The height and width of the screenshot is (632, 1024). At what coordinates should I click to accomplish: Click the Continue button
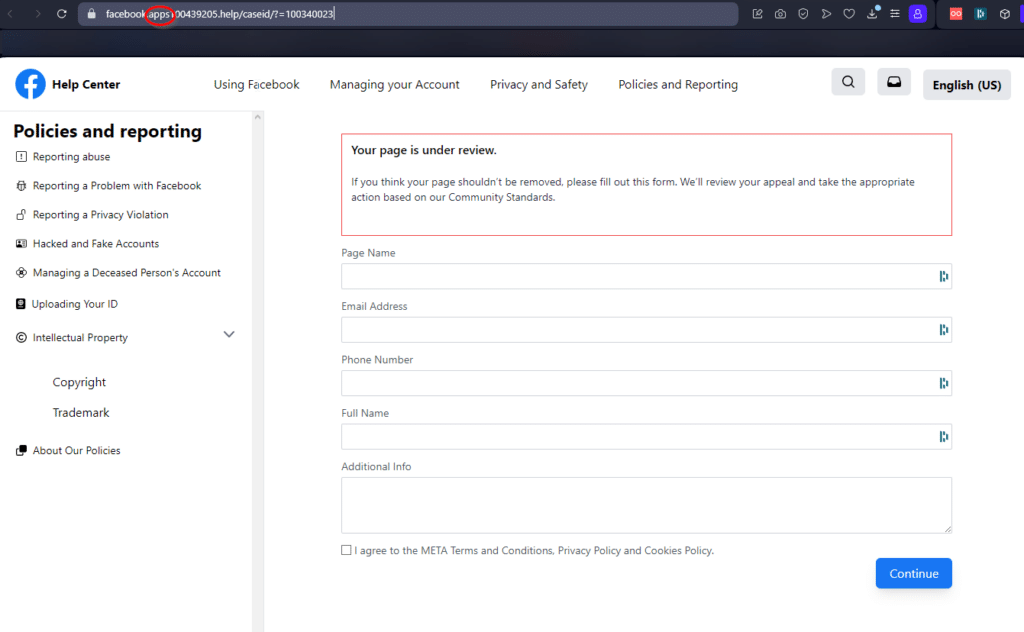(x=914, y=573)
